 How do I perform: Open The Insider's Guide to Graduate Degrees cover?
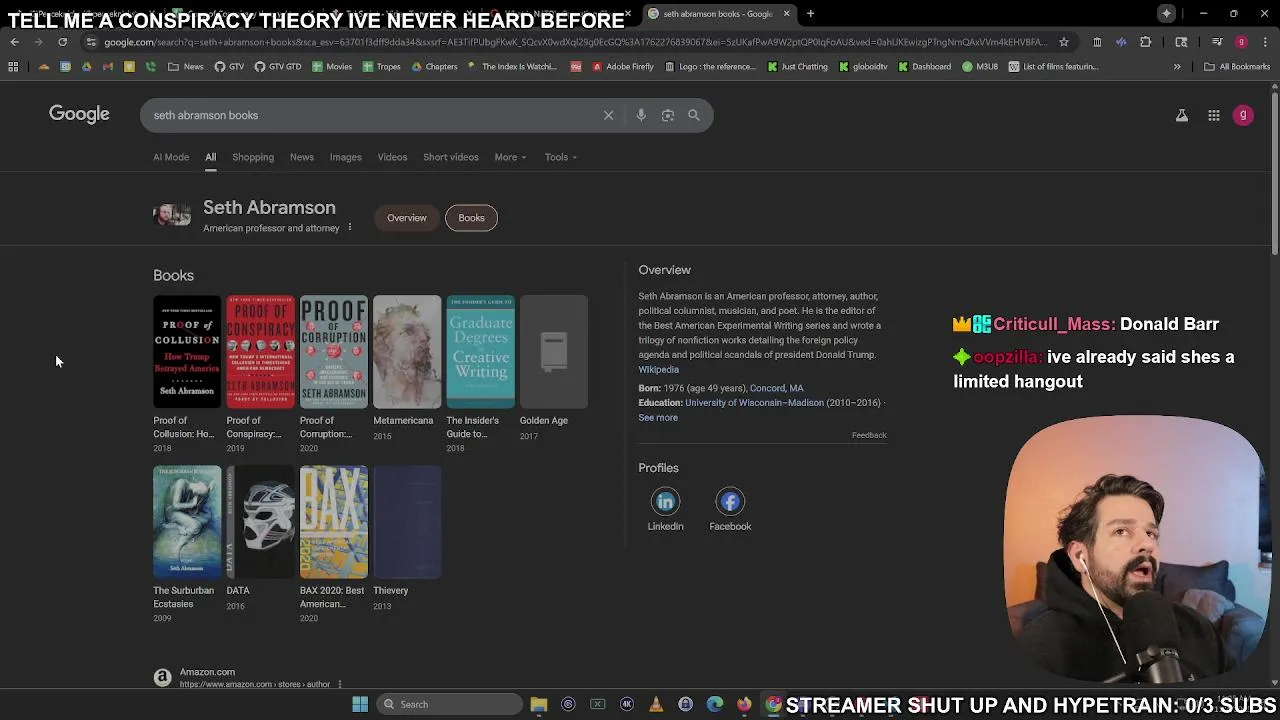480,352
